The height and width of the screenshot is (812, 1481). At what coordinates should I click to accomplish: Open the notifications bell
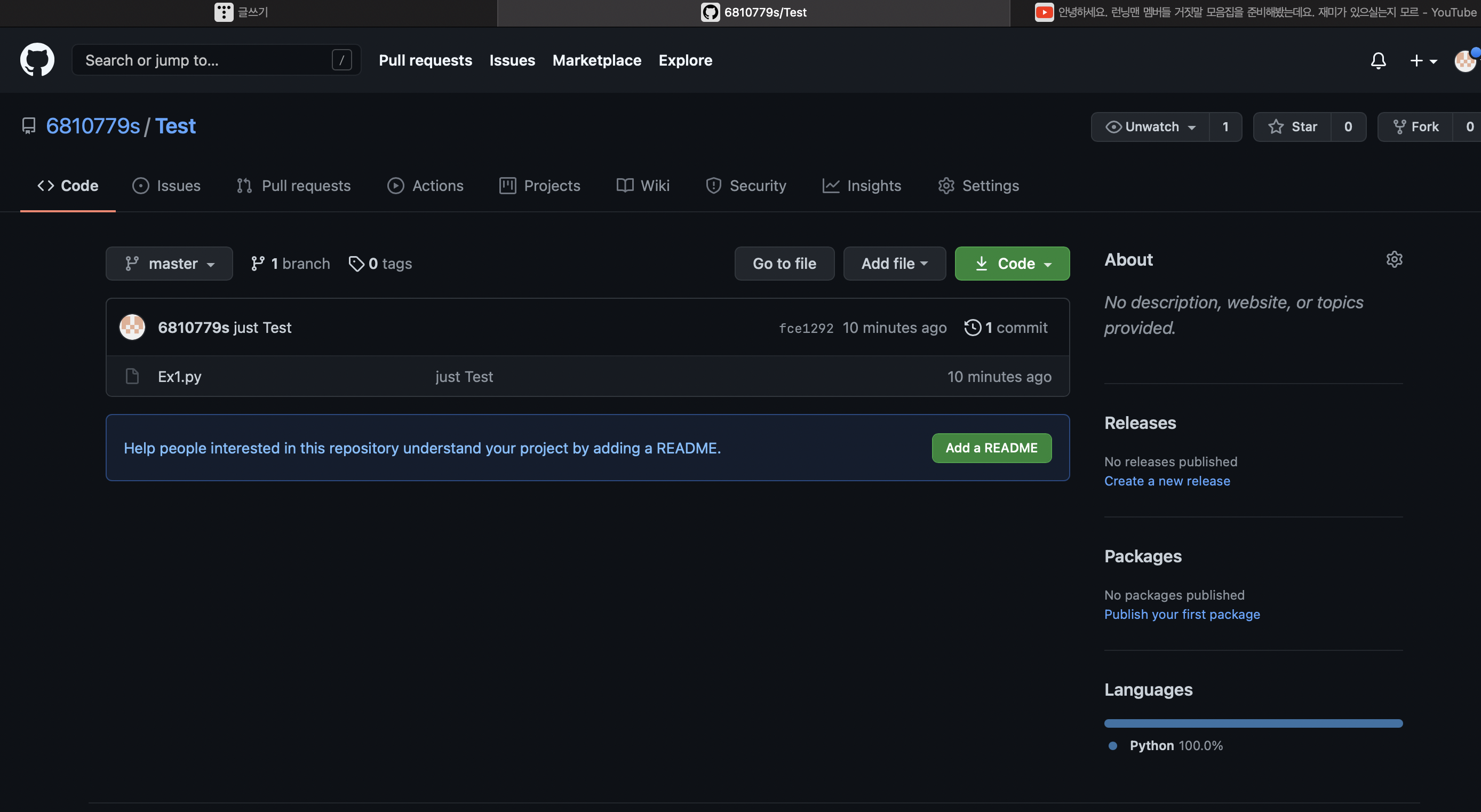1378,60
